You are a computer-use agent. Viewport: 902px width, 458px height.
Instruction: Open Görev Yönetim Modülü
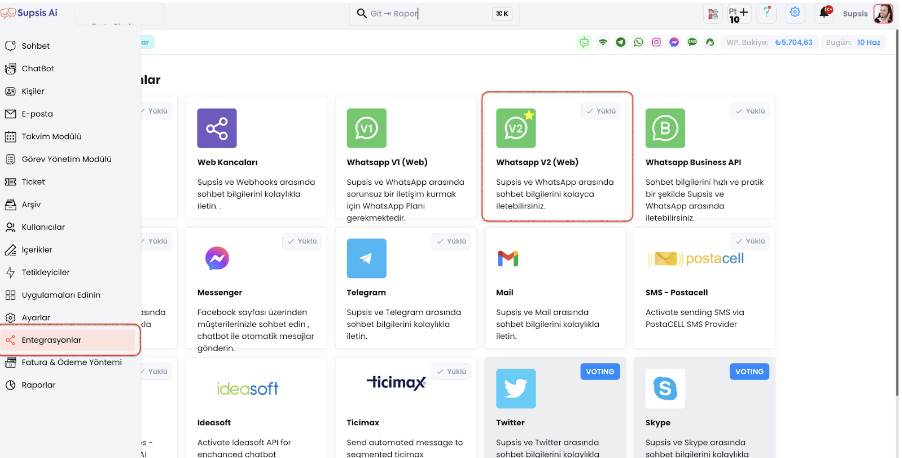pyautogui.click(x=66, y=159)
